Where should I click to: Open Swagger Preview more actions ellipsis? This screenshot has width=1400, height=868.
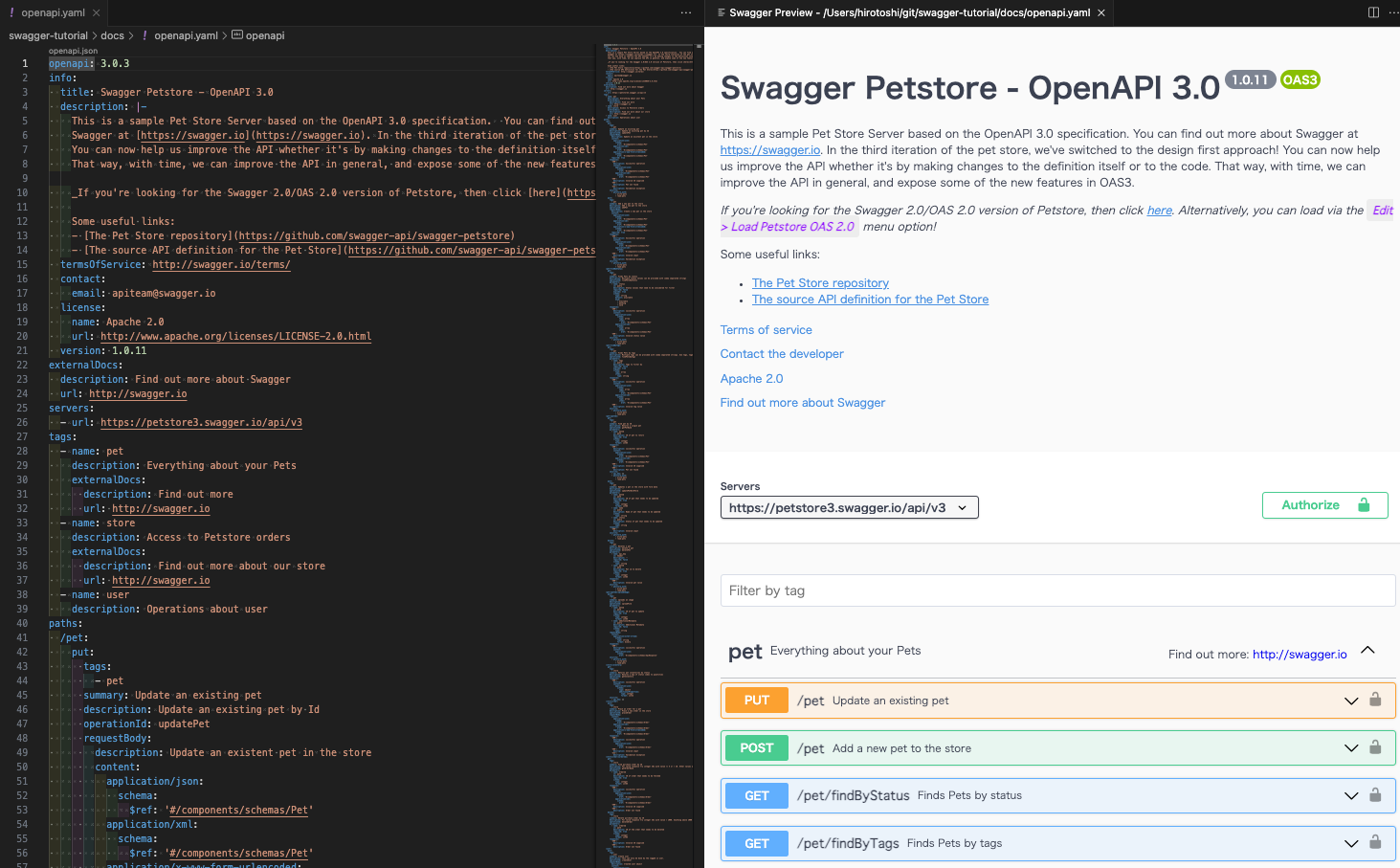click(x=1392, y=12)
